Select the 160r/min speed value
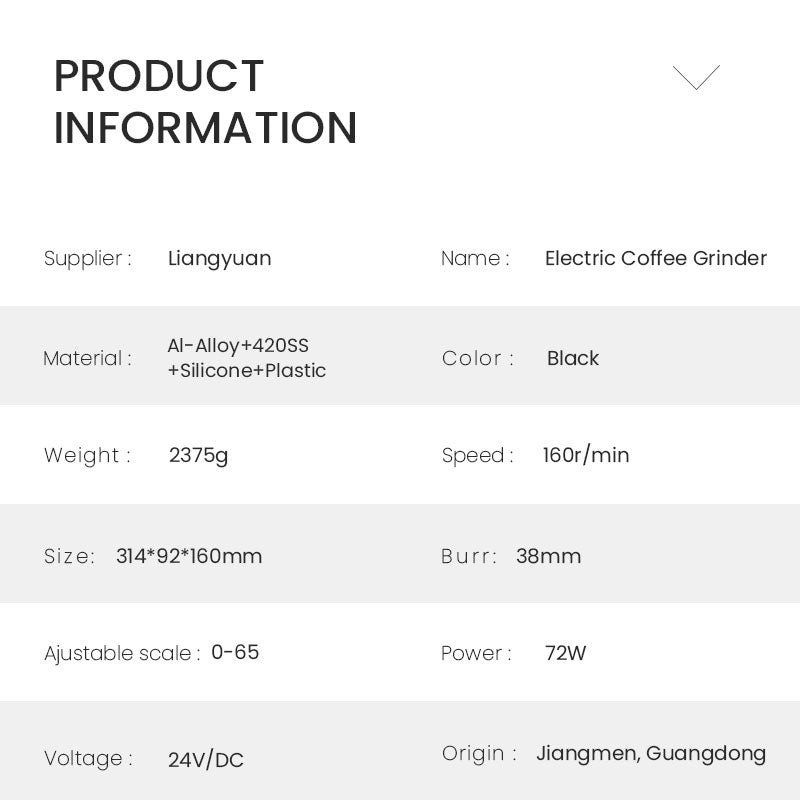Screen dimensions: 800x800 click(x=585, y=455)
